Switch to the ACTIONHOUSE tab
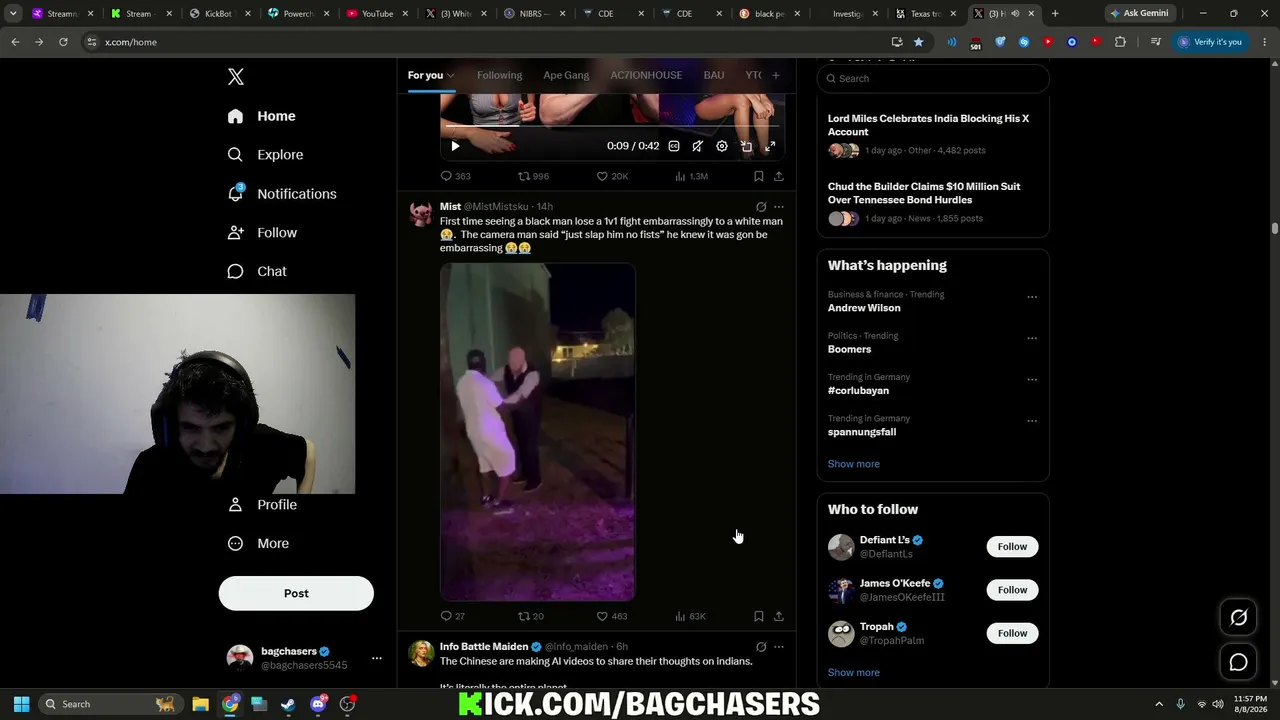This screenshot has width=1280, height=720. pyautogui.click(x=646, y=75)
